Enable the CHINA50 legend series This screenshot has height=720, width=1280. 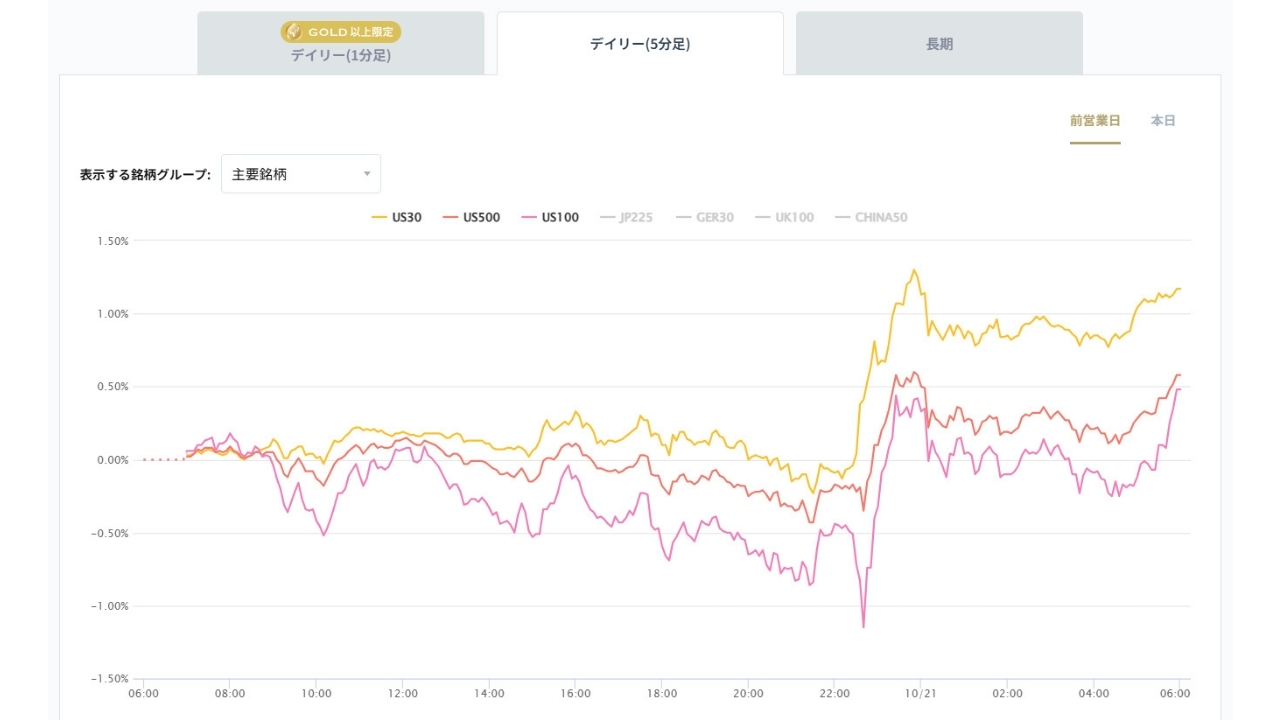click(x=871, y=217)
